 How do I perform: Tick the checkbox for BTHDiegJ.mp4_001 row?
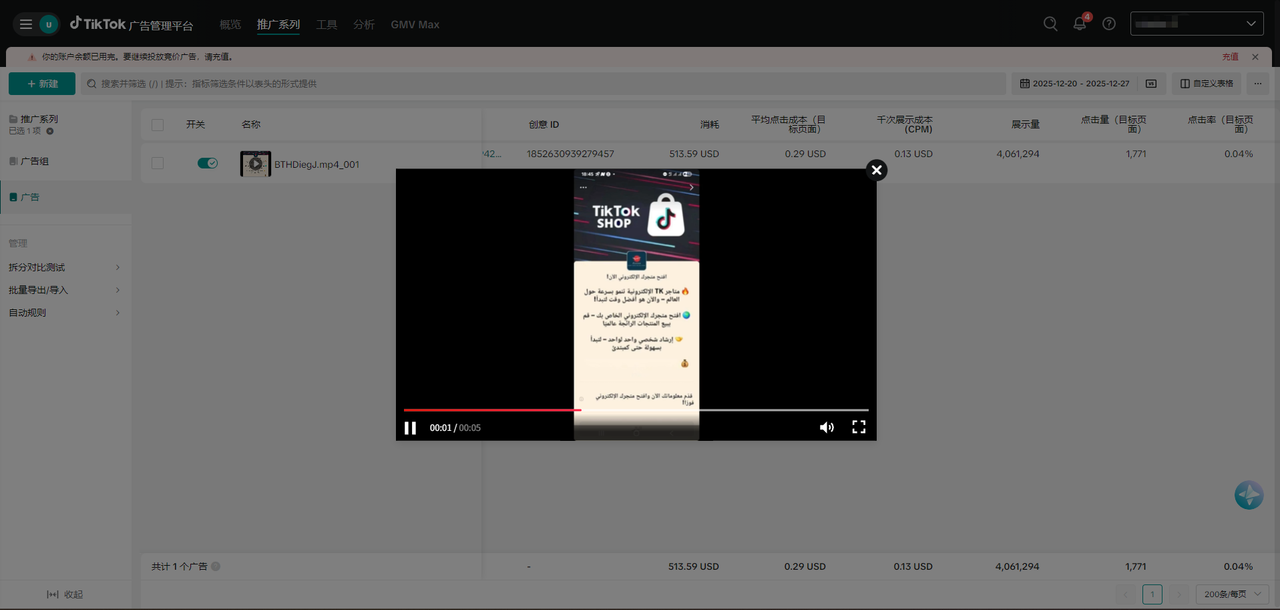158,163
